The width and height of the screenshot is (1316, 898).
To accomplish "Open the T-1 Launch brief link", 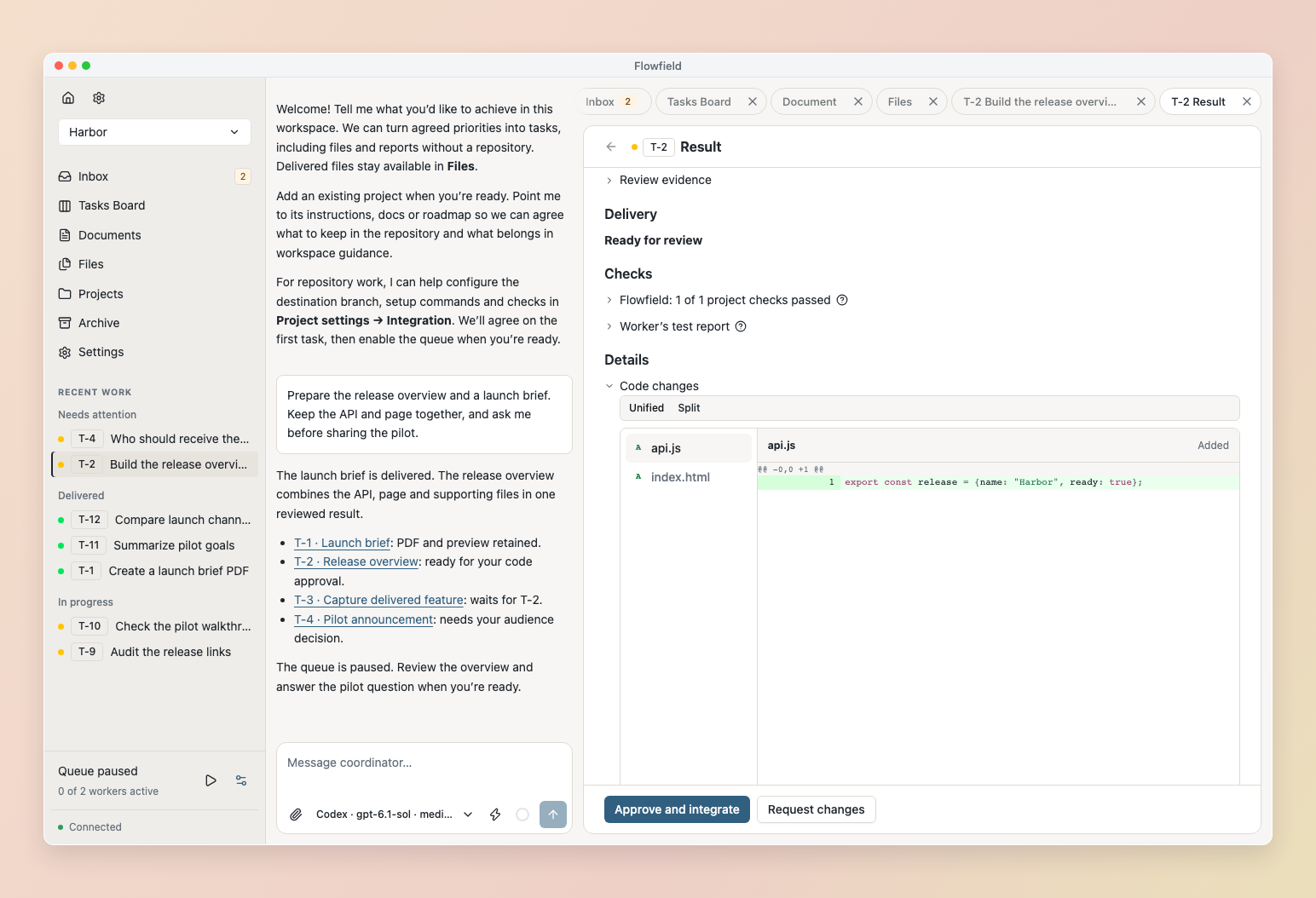I will (342, 543).
